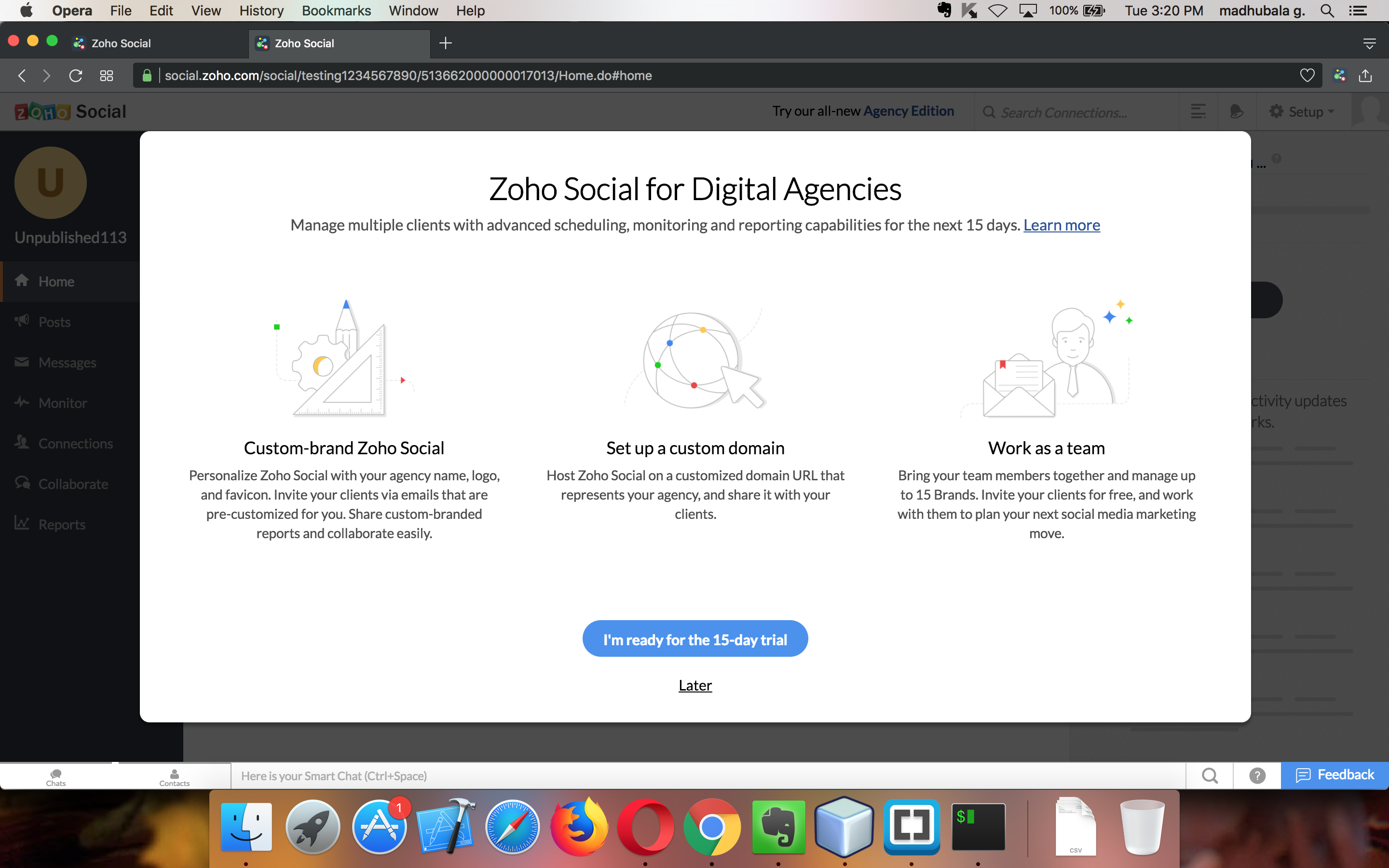Open Notification Center in the menu bar

click(x=1358, y=10)
